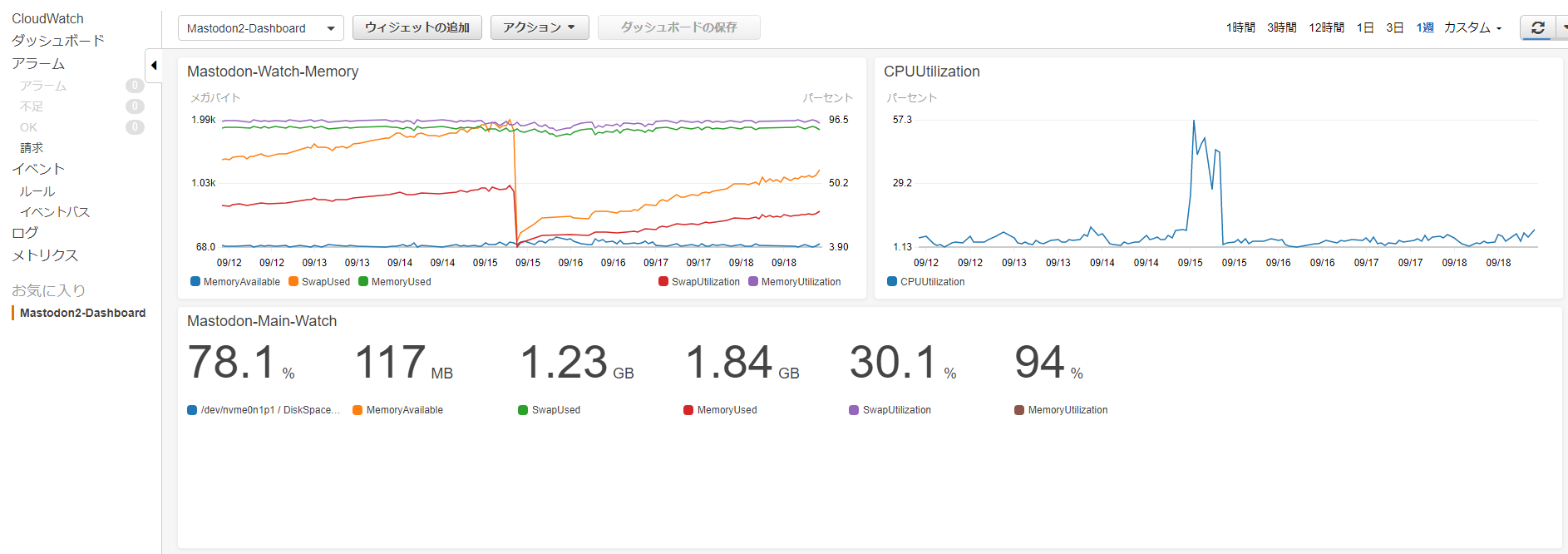Viewport: 1568px width, 554px height.
Task: Toggle SwapUsed series in memory graph legend
Action: [x=319, y=281]
